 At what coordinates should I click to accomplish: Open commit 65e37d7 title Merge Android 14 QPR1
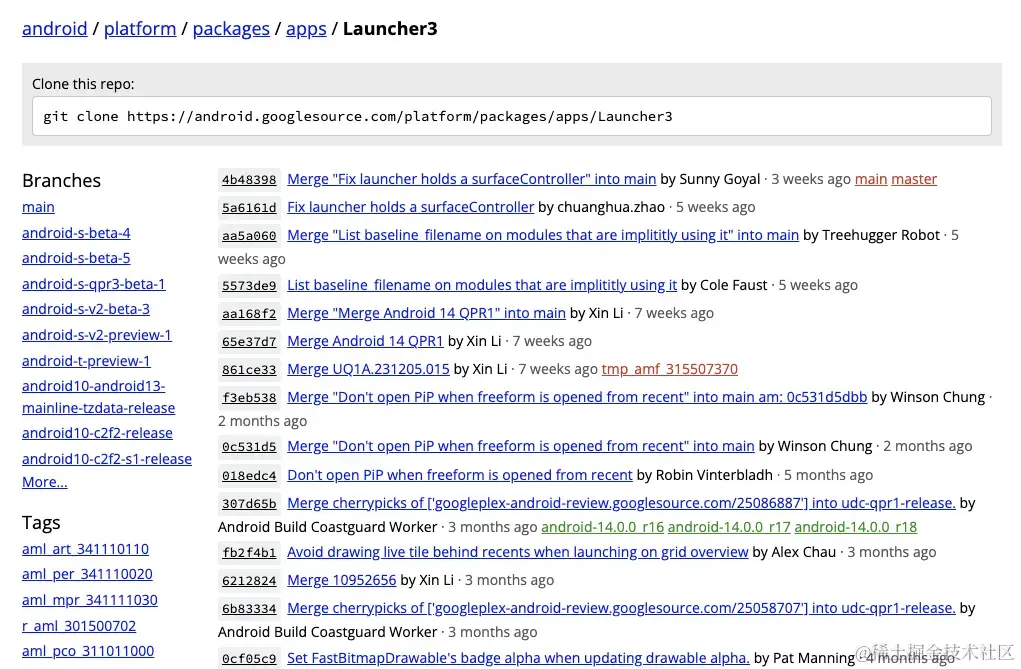point(365,341)
